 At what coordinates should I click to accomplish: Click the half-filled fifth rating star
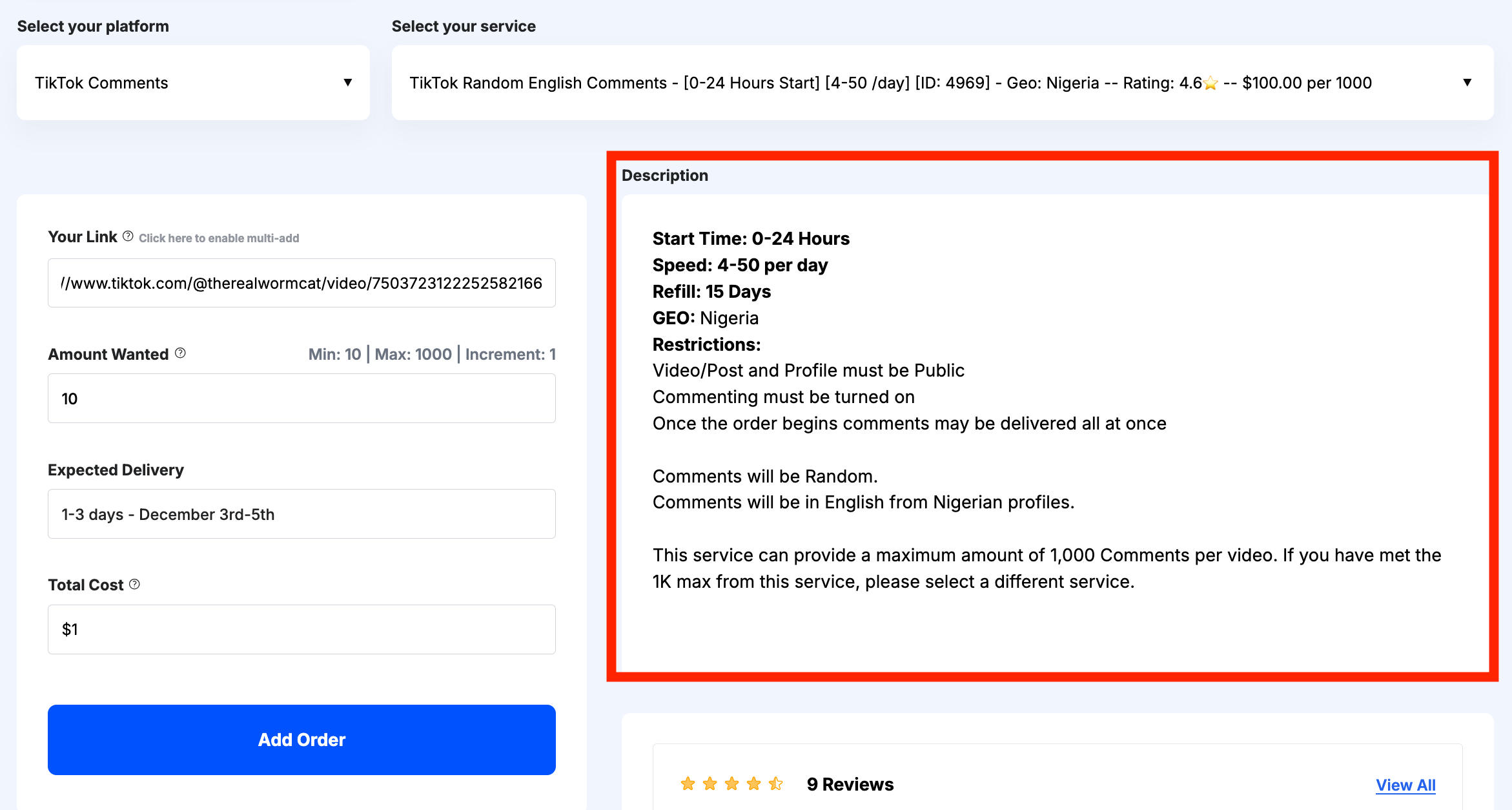click(x=775, y=784)
